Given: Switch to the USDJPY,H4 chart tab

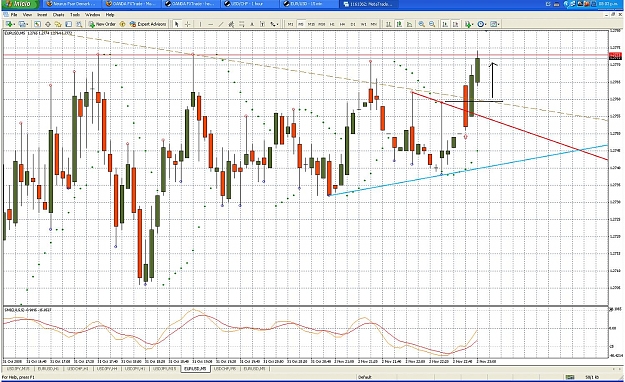Looking at the screenshot, I should 107,369.
